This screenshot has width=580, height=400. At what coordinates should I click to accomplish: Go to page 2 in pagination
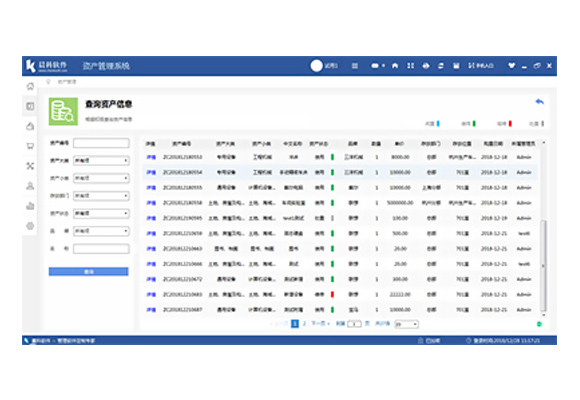(x=304, y=324)
